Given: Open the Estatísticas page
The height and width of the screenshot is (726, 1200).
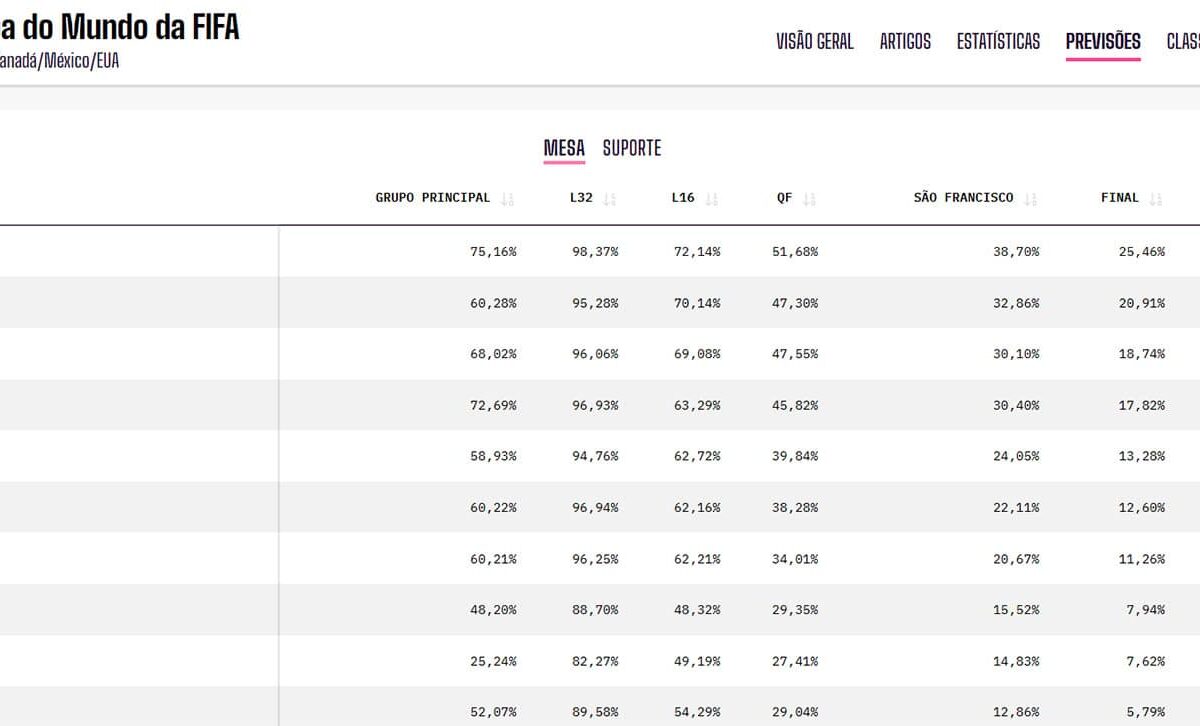Looking at the screenshot, I should point(998,41).
